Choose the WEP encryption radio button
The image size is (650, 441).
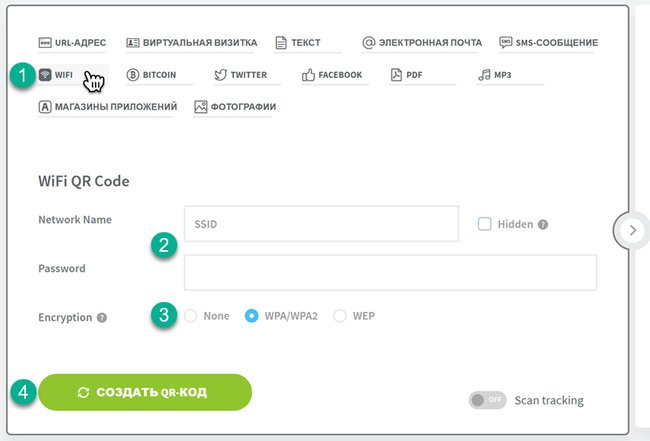[340, 316]
